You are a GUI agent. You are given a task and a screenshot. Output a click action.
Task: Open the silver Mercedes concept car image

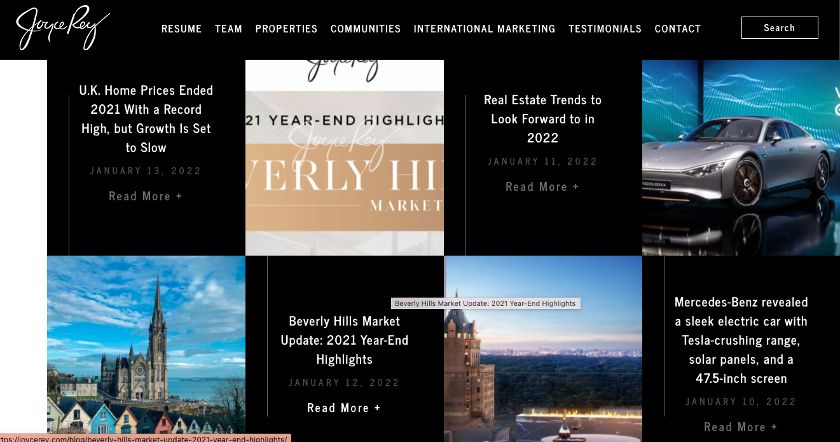click(x=741, y=158)
